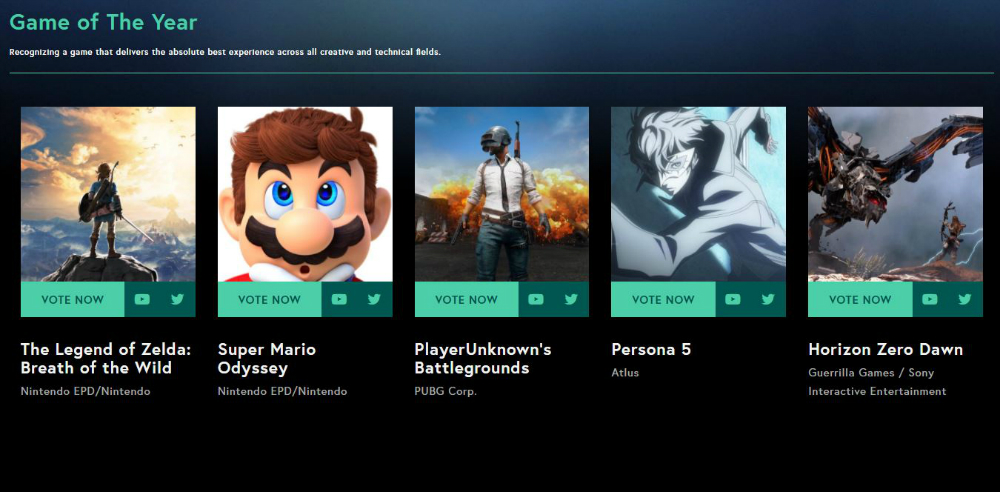Open YouTube icon under Persona 5

click(733, 299)
